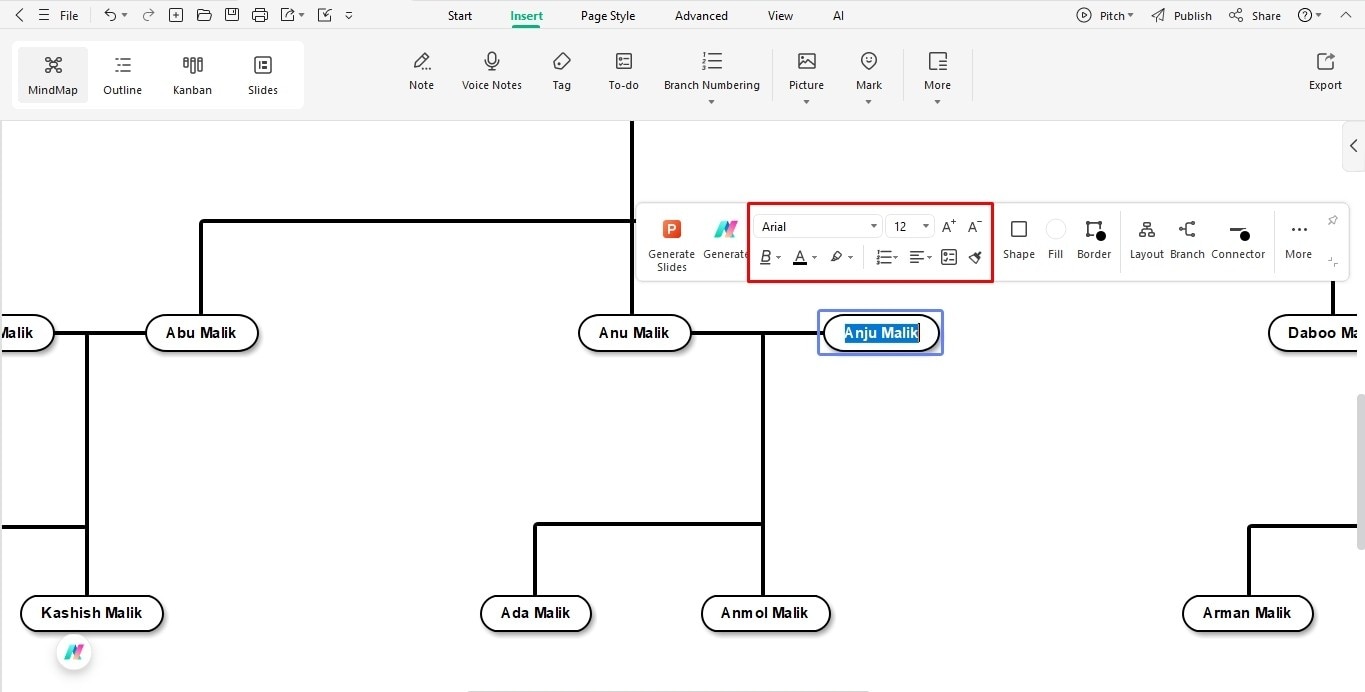Insert a Picture
Image resolution: width=1365 pixels, height=692 pixels.
(806, 70)
